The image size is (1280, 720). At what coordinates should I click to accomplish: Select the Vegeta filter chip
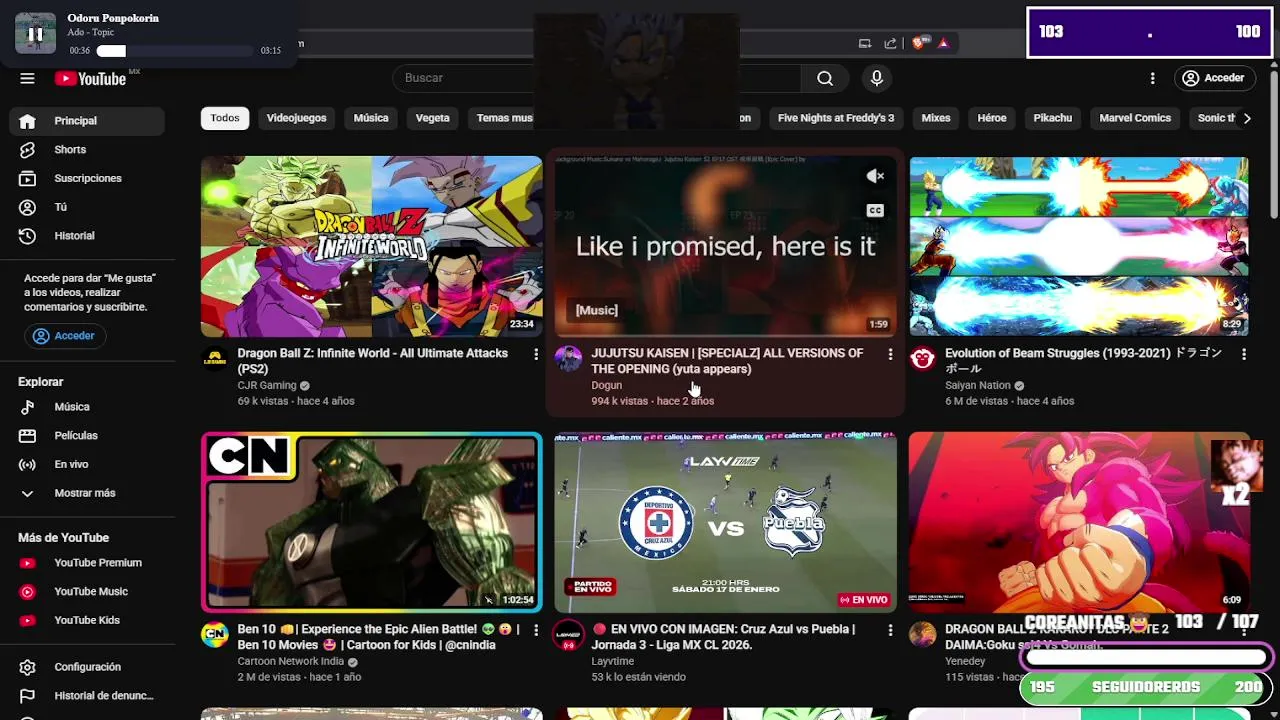(x=432, y=118)
